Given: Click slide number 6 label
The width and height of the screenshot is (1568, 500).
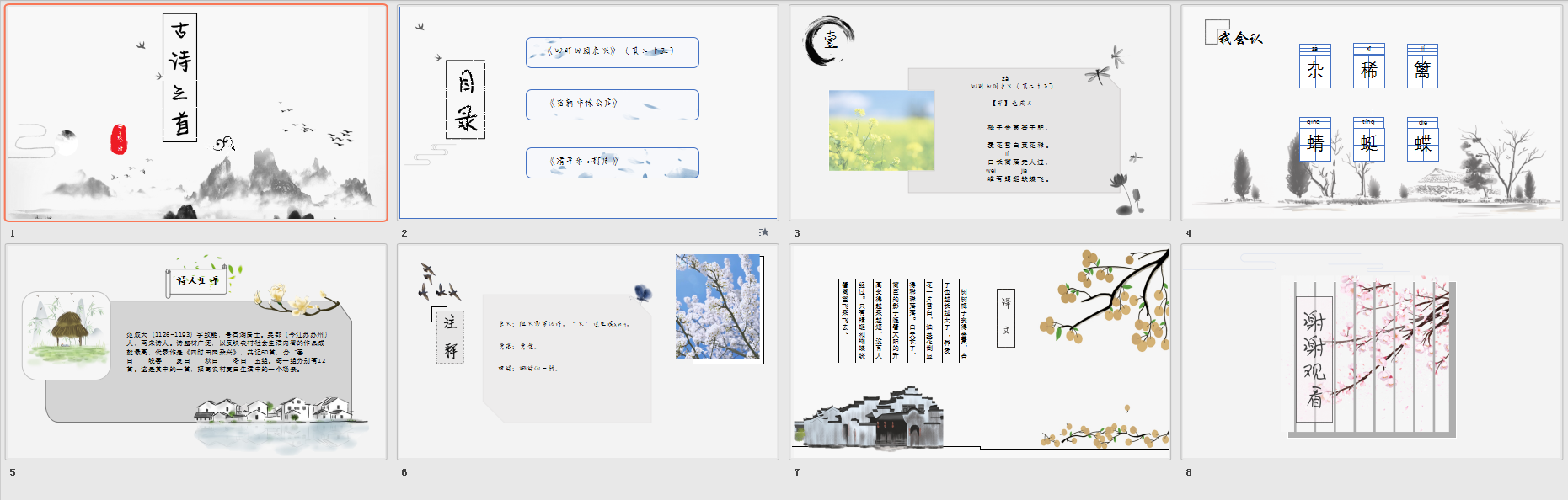Looking at the screenshot, I should tap(404, 472).
